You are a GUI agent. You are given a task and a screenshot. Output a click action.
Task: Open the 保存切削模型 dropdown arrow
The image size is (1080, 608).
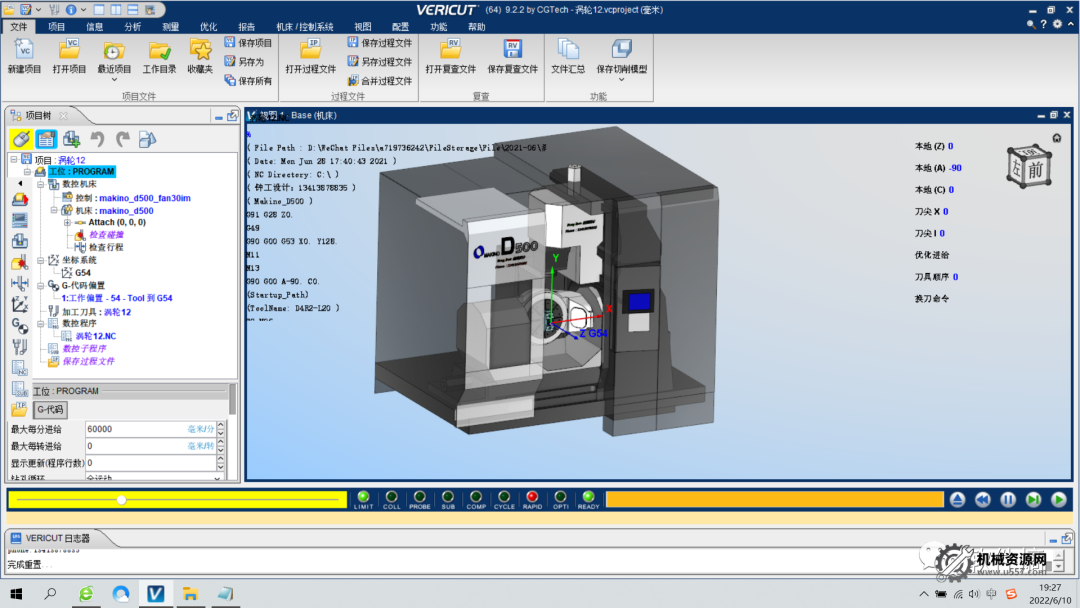(x=621, y=79)
